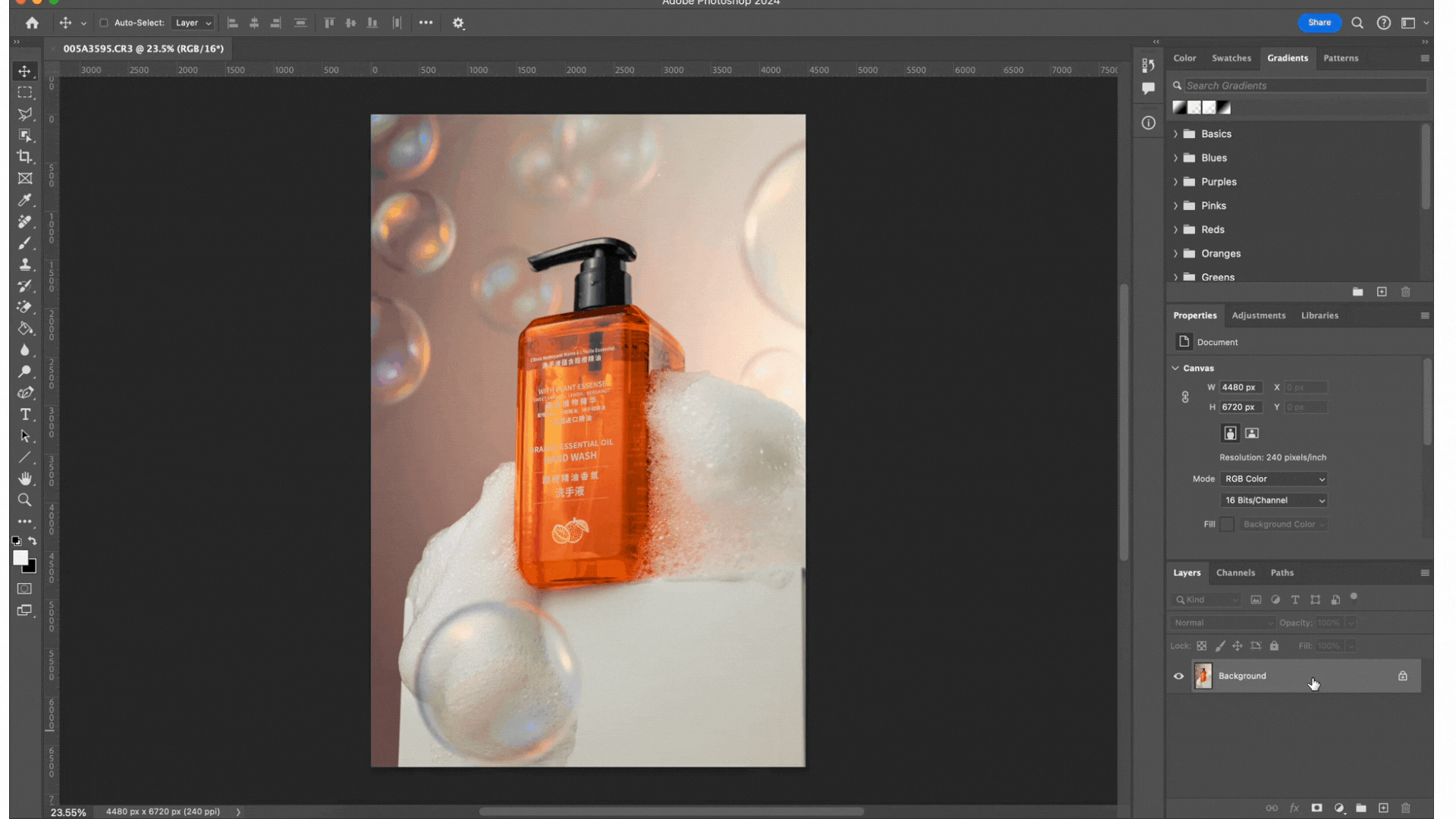The image size is (1456, 819).
Task: Open the Auto-Select Layer dropdown
Action: (x=193, y=23)
